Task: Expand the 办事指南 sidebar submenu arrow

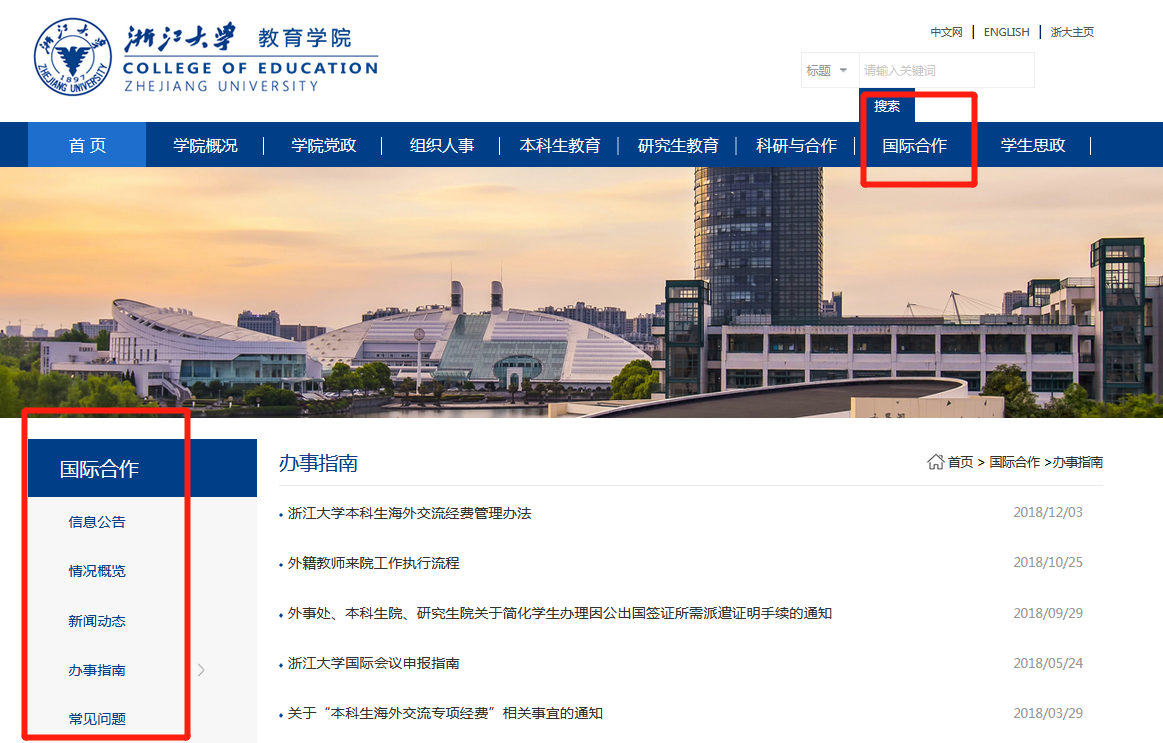Action: click(202, 670)
